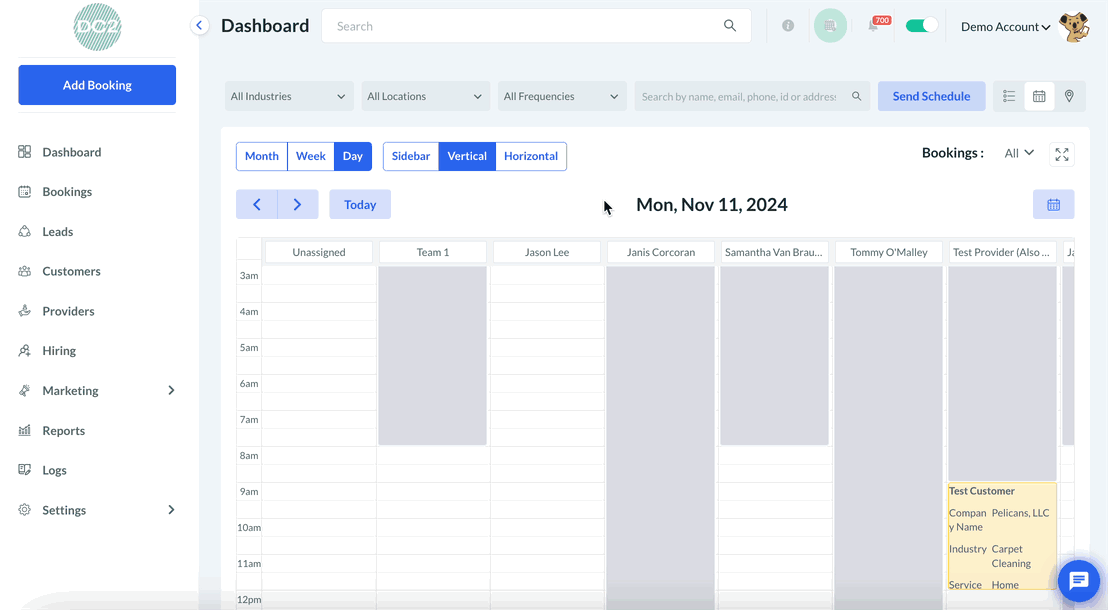The width and height of the screenshot is (1108, 610).
Task: Click the Hiring sidebar icon
Action: (x=25, y=351)
